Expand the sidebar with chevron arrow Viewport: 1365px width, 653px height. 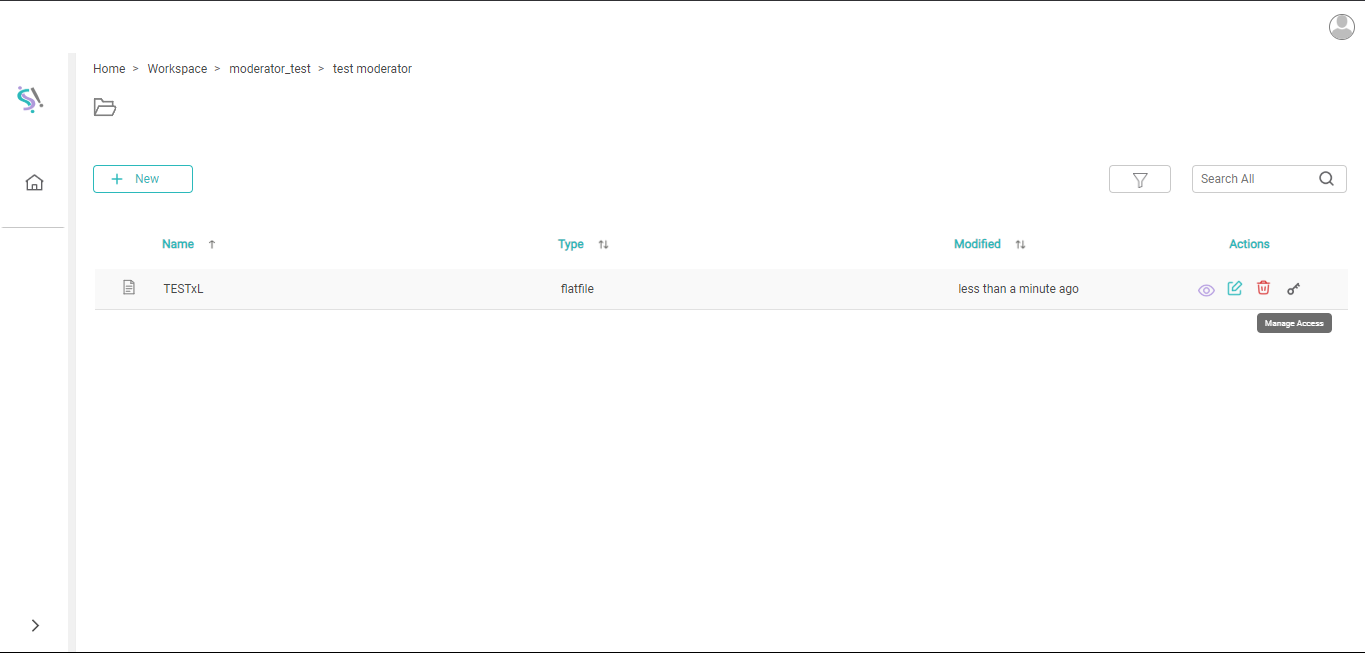pyautogui.click(x=35, y=625)
